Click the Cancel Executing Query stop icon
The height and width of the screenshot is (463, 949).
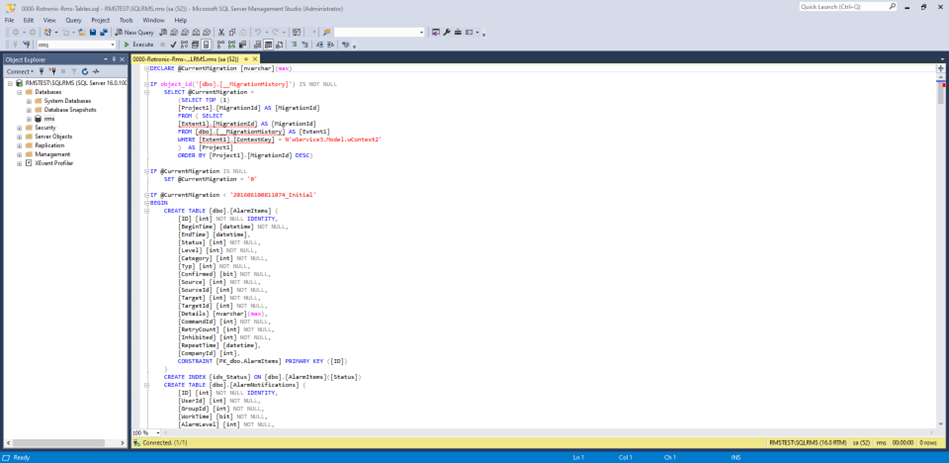coord(163,45)
